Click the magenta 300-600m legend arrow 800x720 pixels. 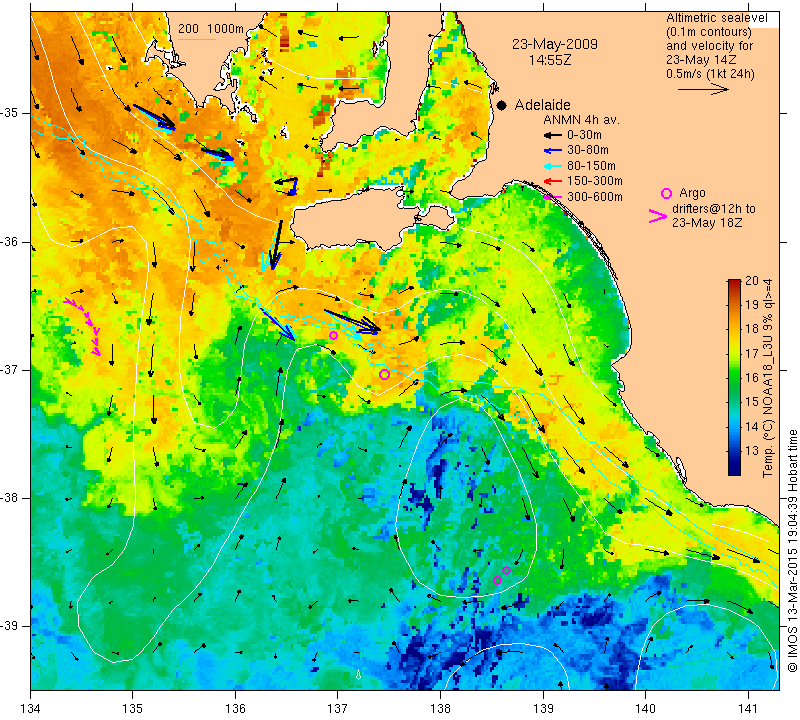(553, 196)
